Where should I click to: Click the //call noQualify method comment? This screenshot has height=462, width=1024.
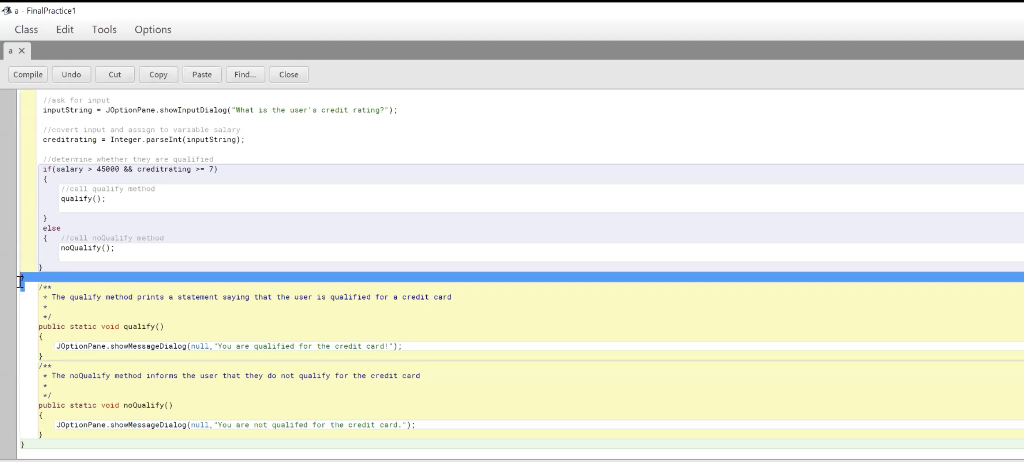point(112,238)
